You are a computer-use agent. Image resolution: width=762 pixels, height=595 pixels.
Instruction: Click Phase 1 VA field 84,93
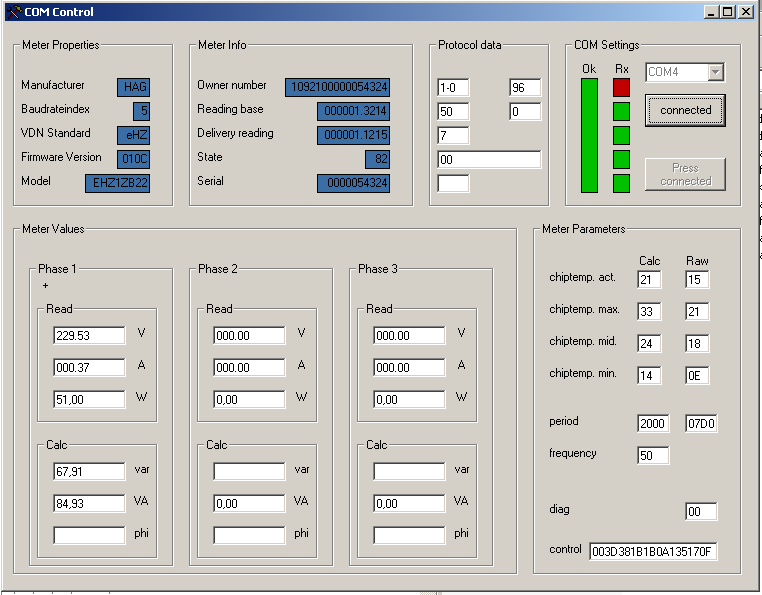tap(89, 504)
